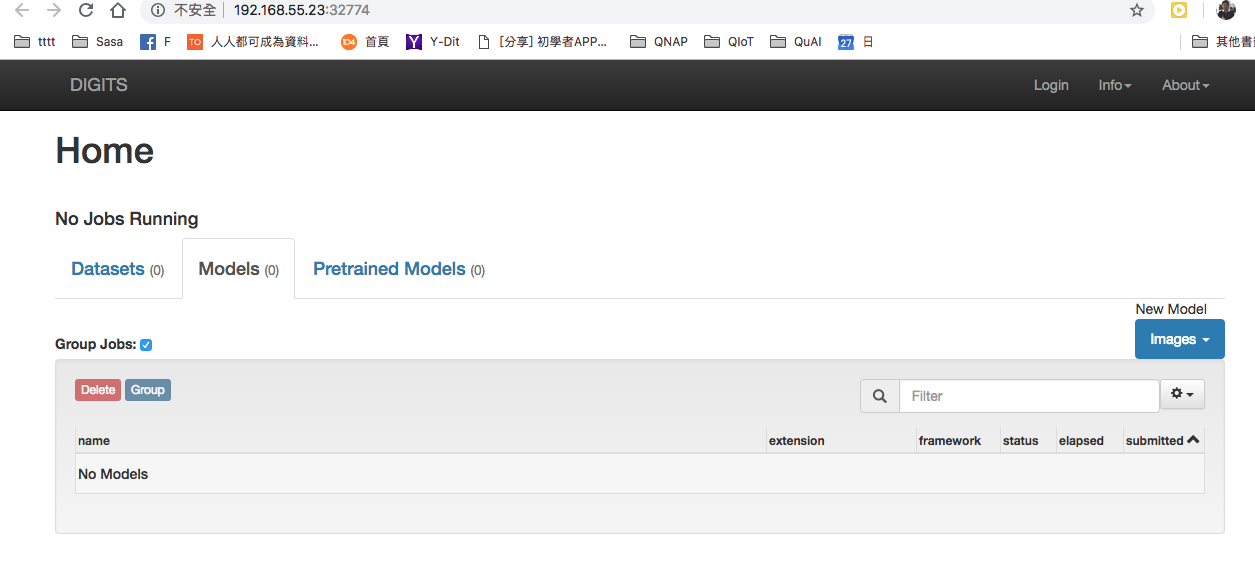Click Login in the navbar
This screenshot has width=1255, height=580.
coord(1051,85)
